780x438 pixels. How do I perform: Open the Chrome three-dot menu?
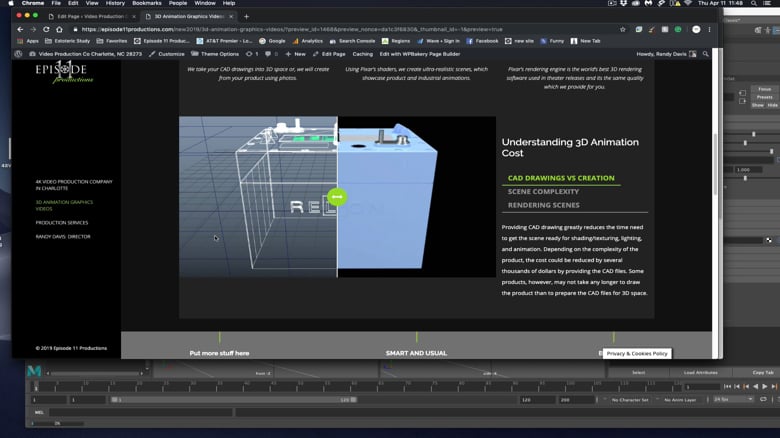(x=709, y=29)
